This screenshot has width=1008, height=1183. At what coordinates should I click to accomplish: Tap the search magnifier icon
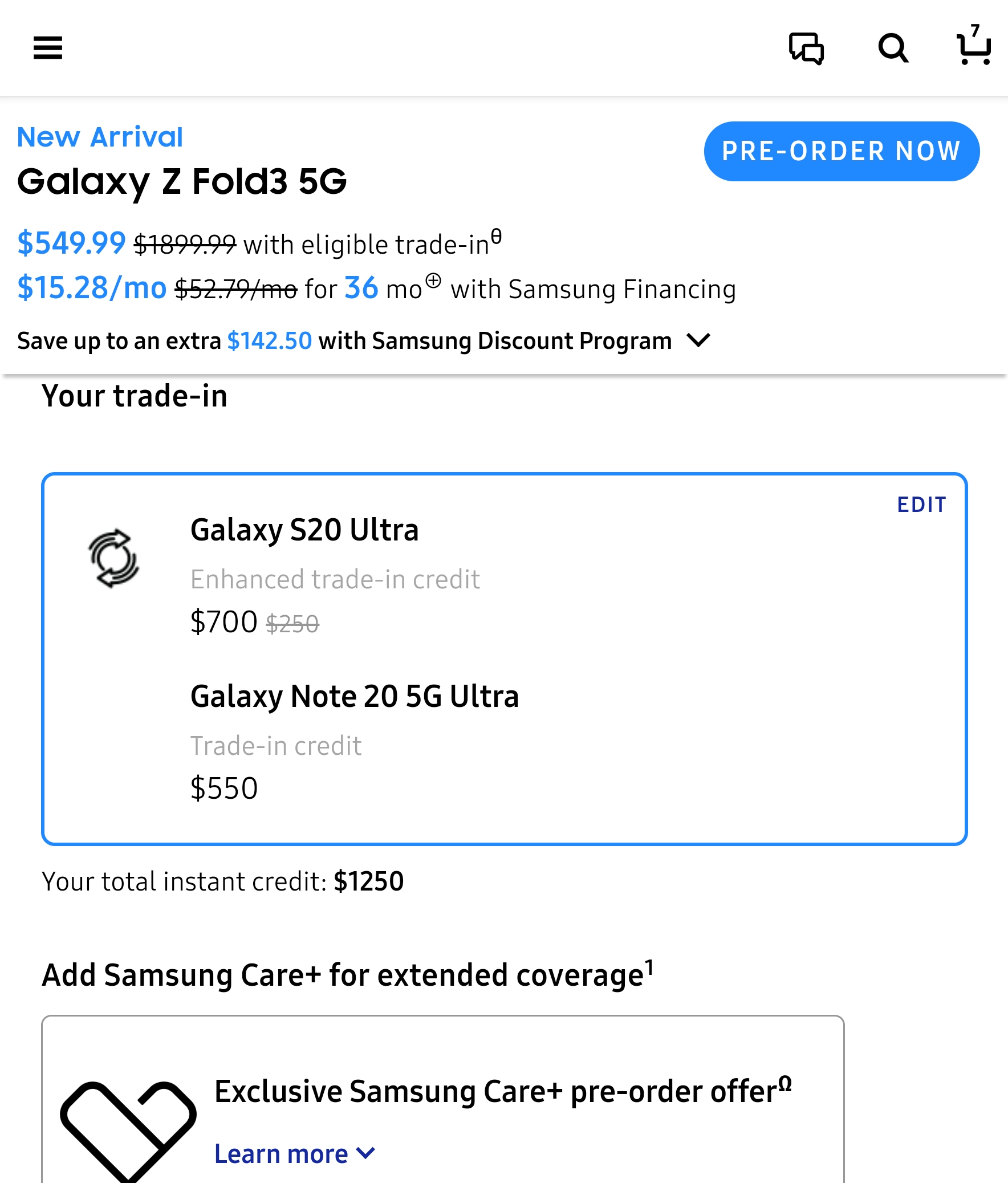pyautogui.click(x=893, y=48)
